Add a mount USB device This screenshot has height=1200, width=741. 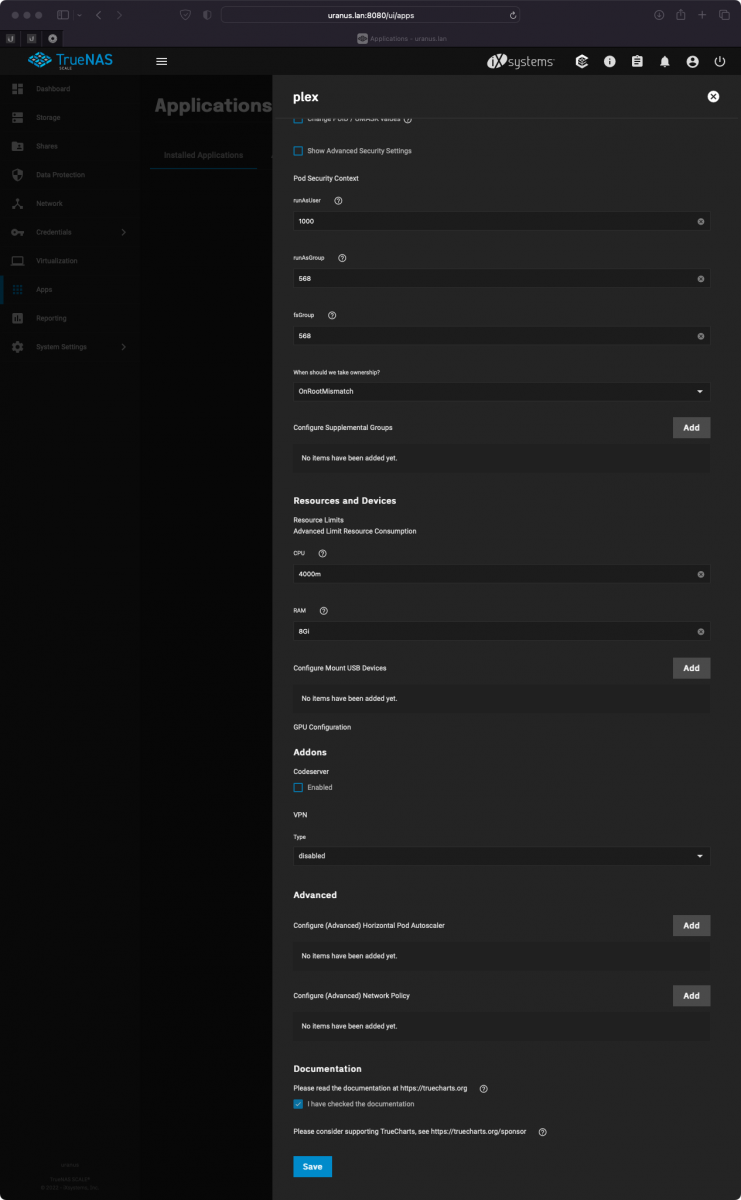point(691,667)
